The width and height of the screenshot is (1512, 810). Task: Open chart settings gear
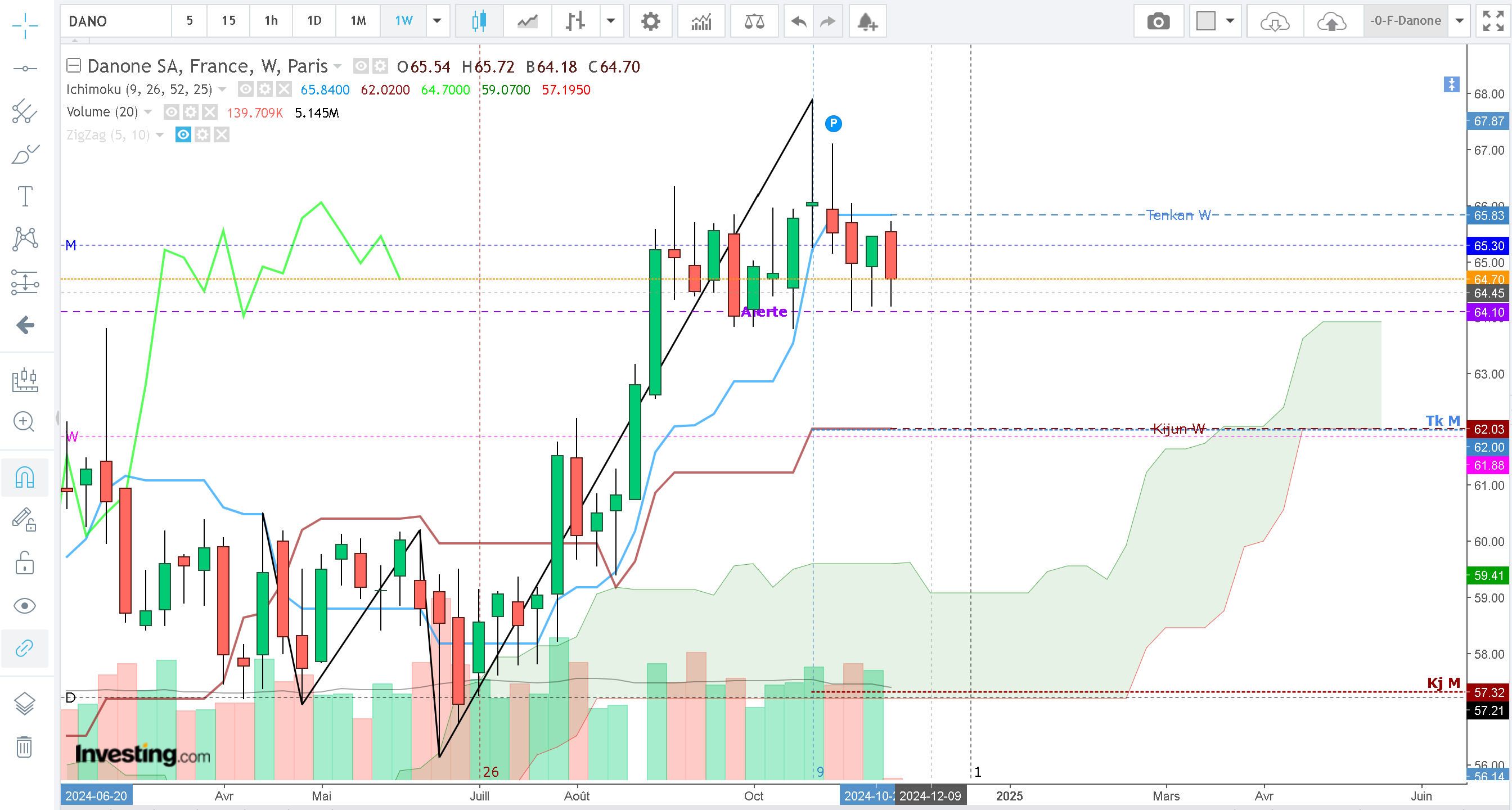coord(650,21)
